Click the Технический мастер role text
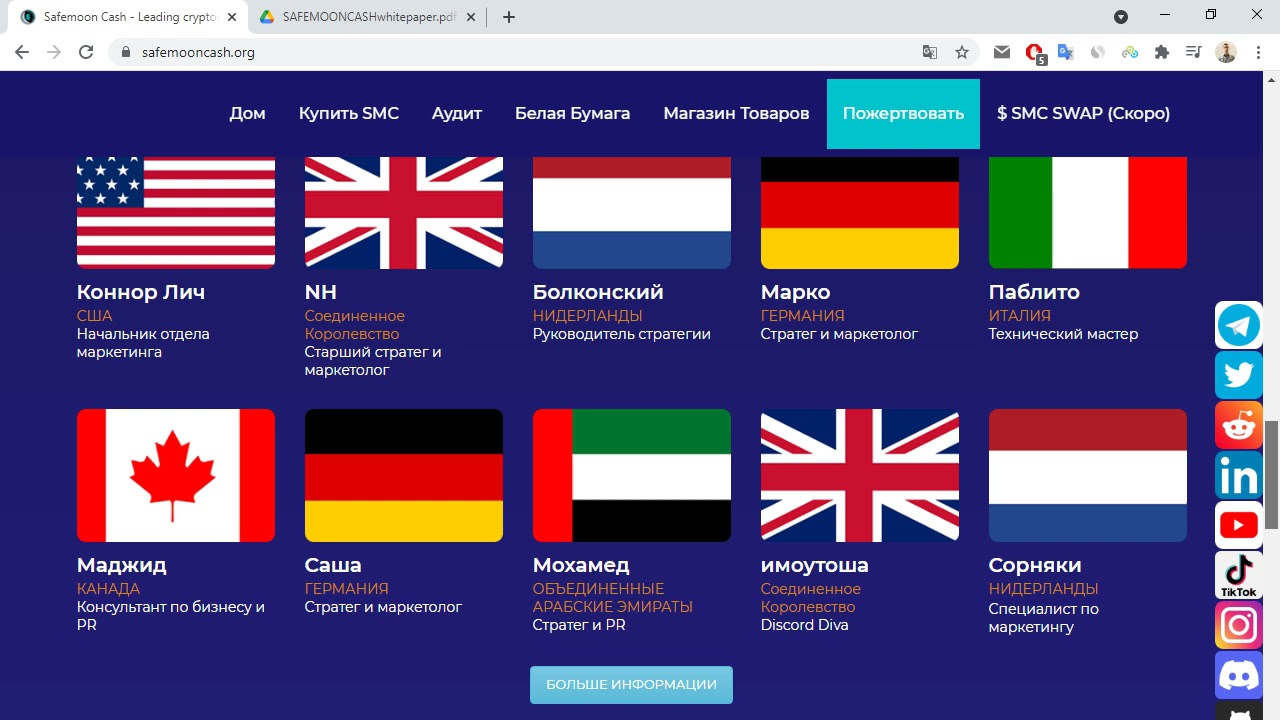This screenshot has height=720, width=1280. pyautogui.click(x=1063, y=334)
